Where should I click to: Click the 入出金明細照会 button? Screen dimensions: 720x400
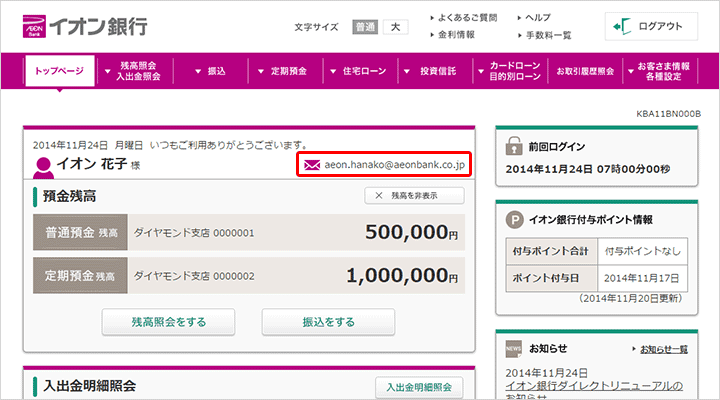click(x=419, y=387)
